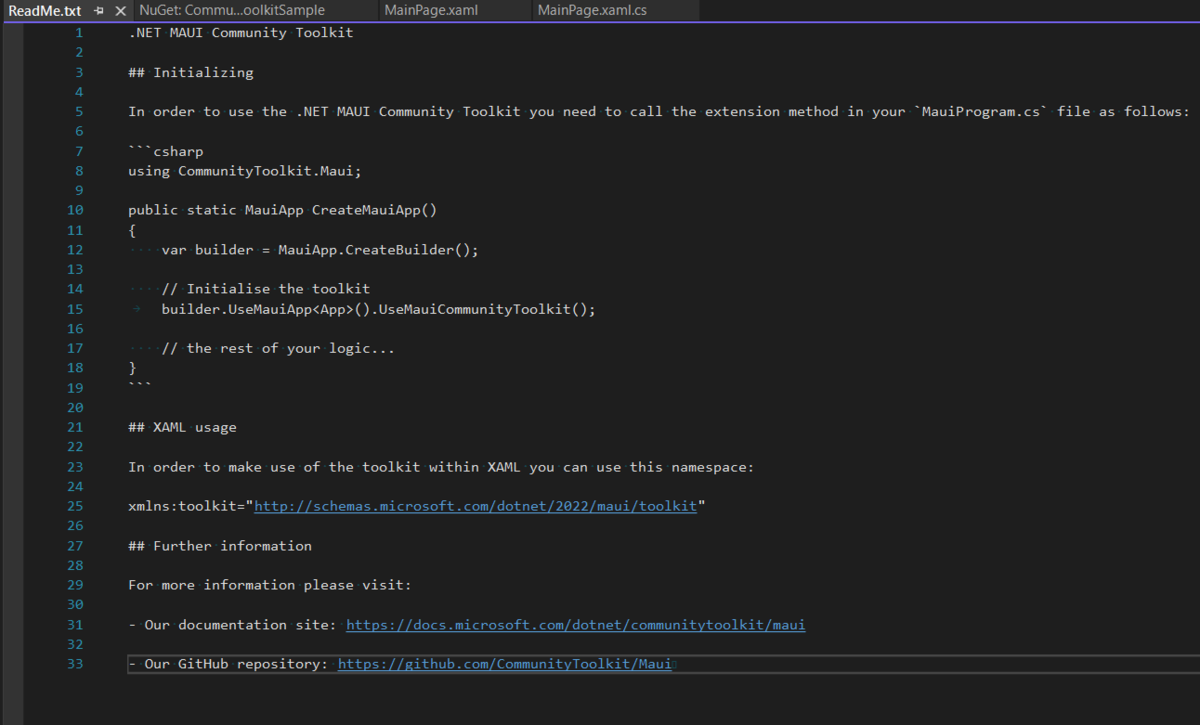The height and width of the screenshot is (725, 1200).
Task: Follow the docs.microsoft.com communitytoolkit link
Action: coord(576,625)
